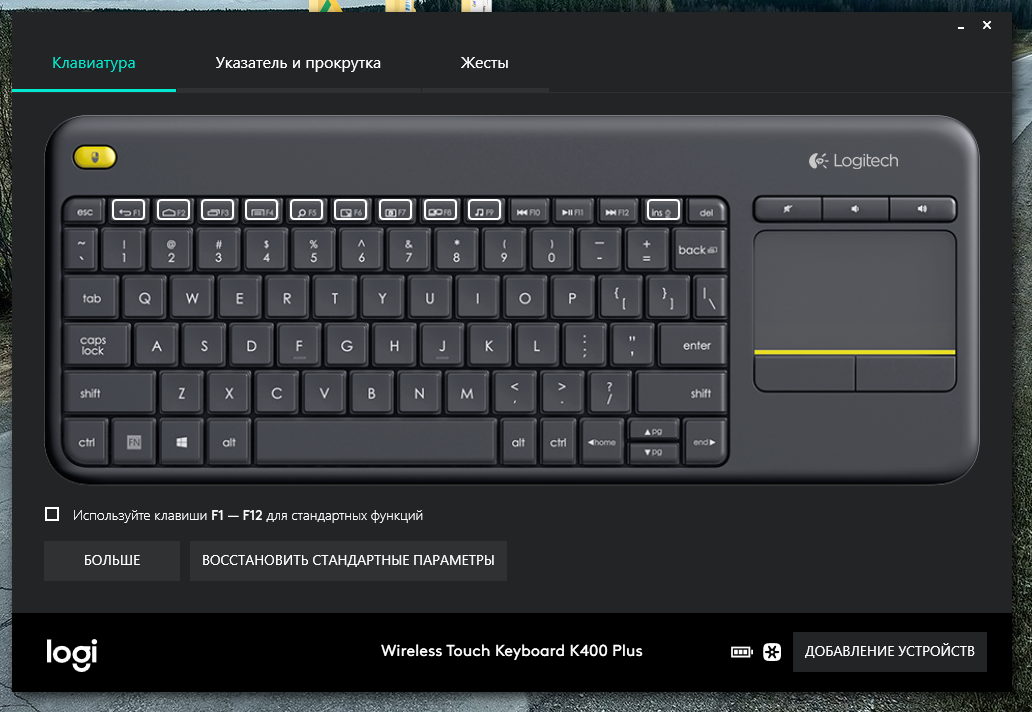Screen dimensions: 1032x712
Task: Click the esc key on the keyboard image
Action: coord(85,211)
